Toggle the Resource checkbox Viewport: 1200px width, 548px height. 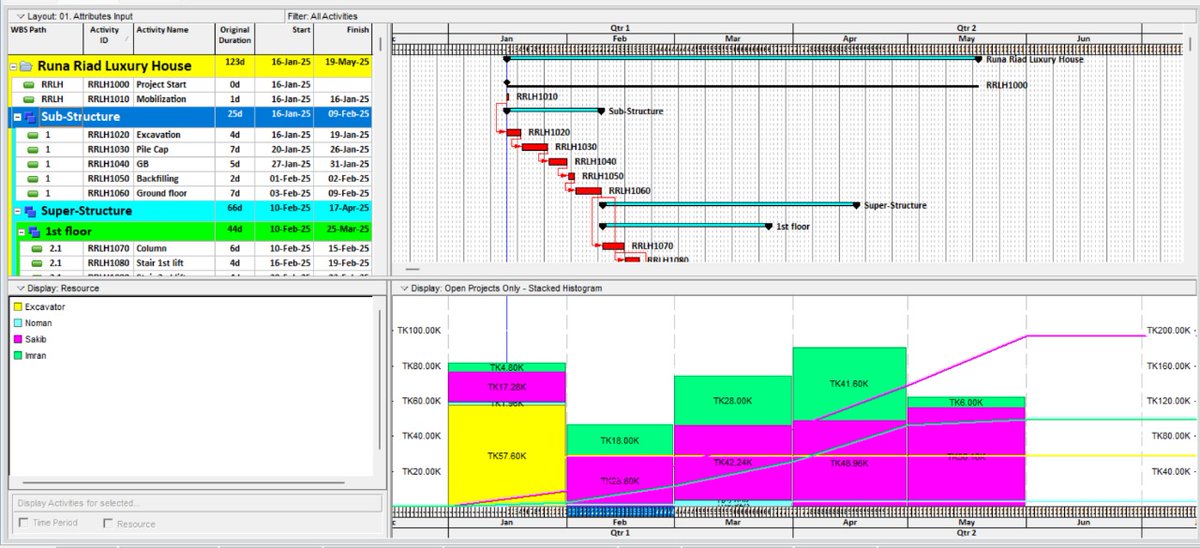[x=109, y=523]
